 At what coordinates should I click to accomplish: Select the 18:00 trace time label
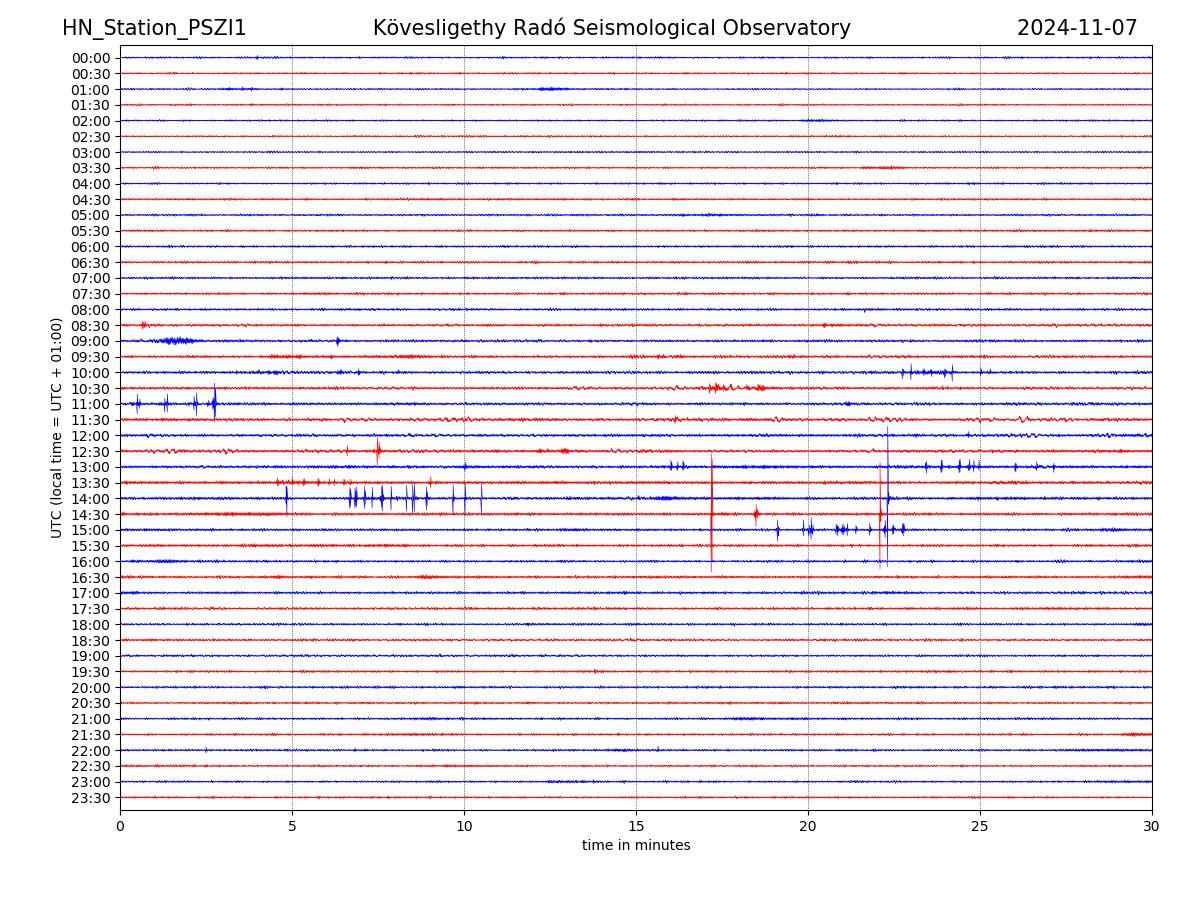click(91, 625)
